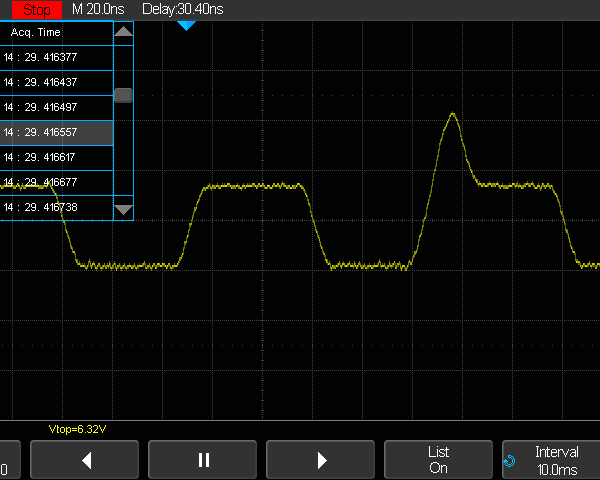This screenshot has height=480, width=600.
Task: Click the blue trigger position marker
Action: point(186,25)
